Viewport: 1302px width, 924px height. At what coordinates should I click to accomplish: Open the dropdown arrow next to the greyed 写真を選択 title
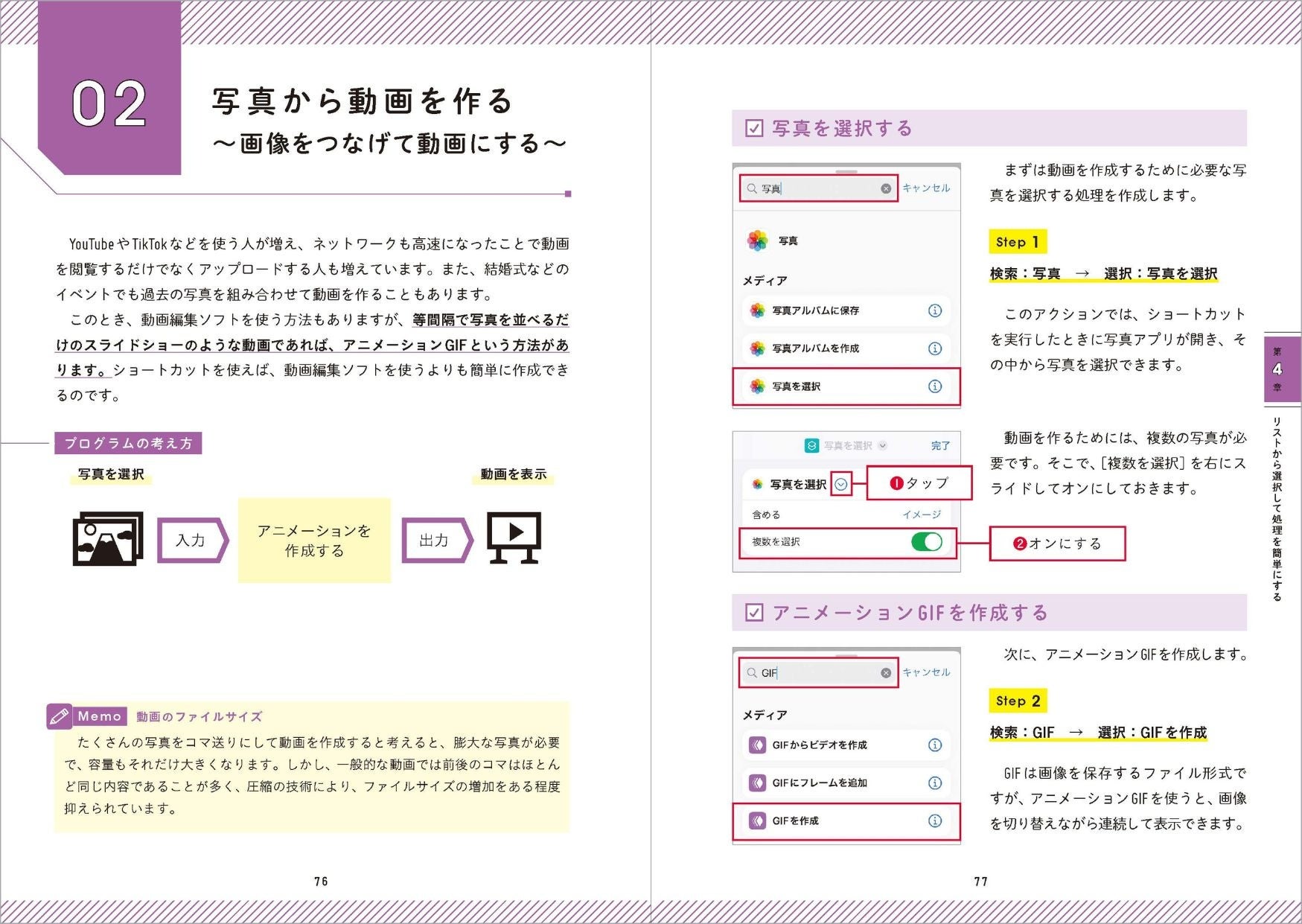coord(883,445)
